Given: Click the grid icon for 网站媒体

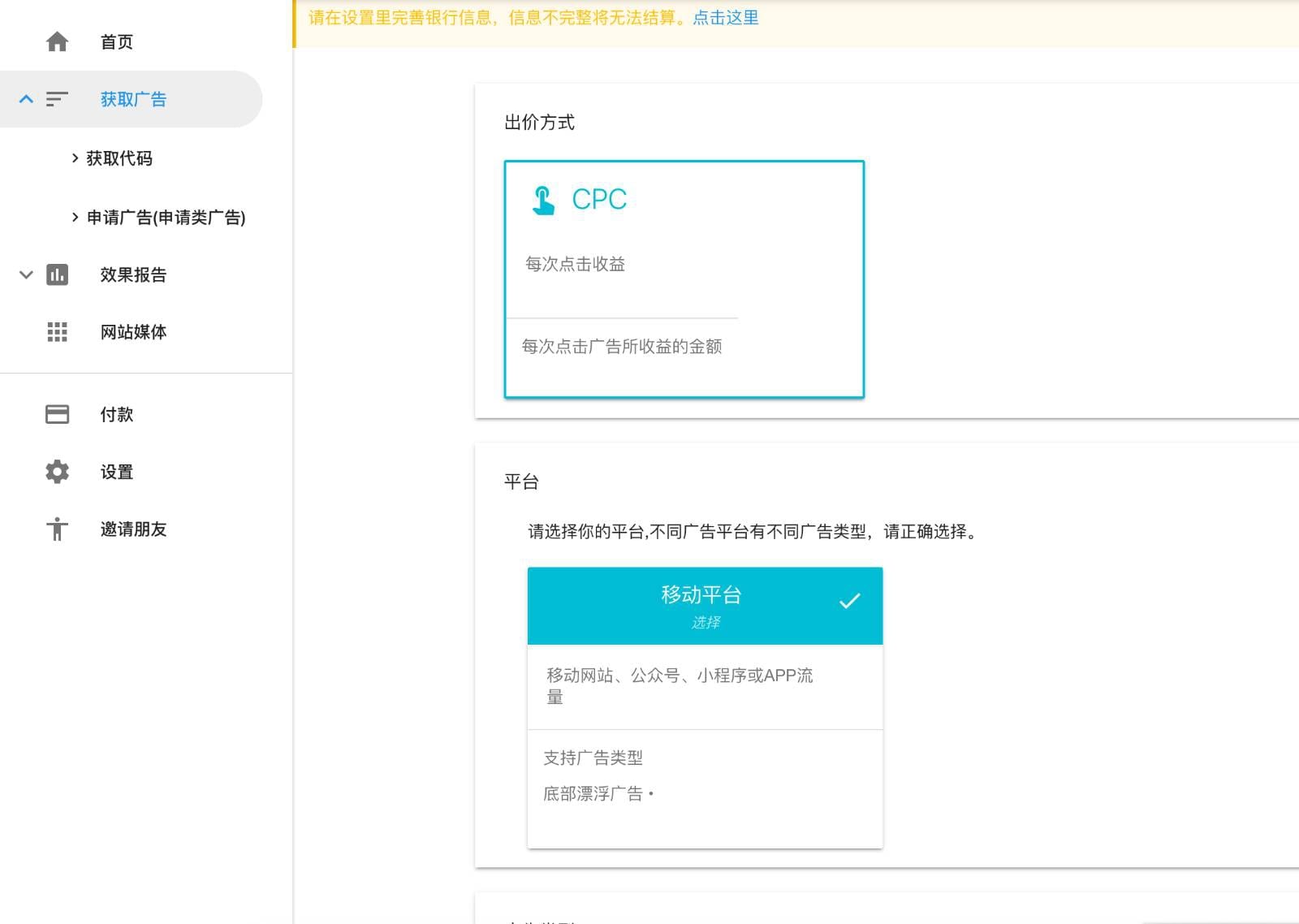Looking at the screenshot, I should pyautogui.click(x=57, y=332).
